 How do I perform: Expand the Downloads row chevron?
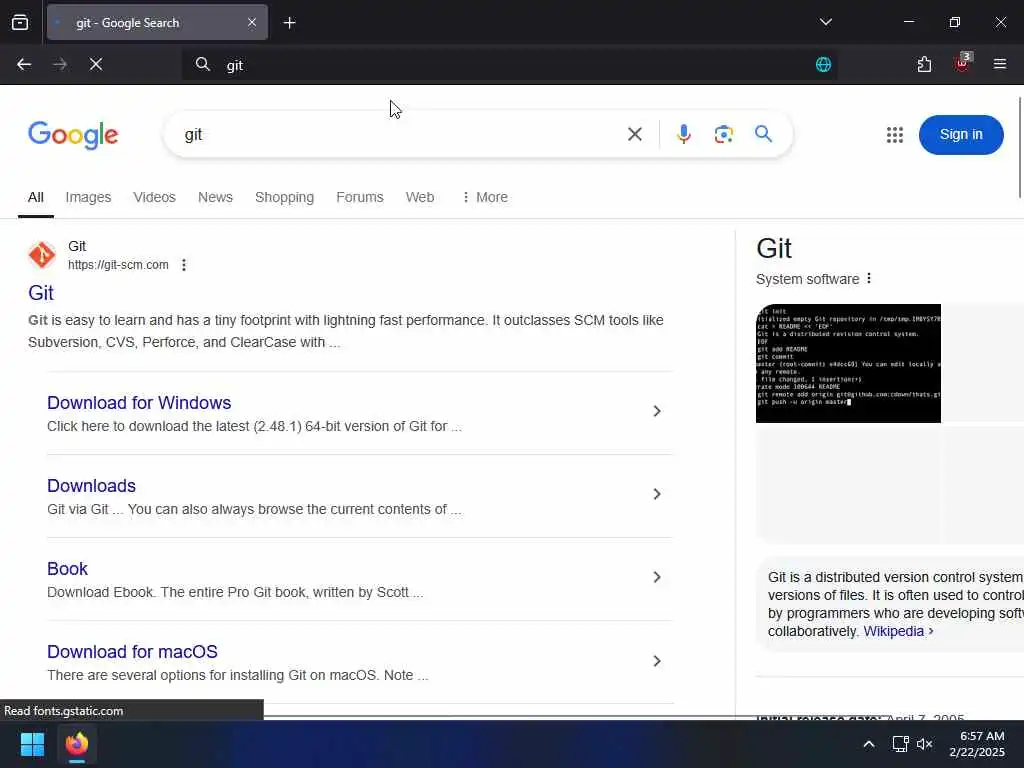tap(657, 494)
